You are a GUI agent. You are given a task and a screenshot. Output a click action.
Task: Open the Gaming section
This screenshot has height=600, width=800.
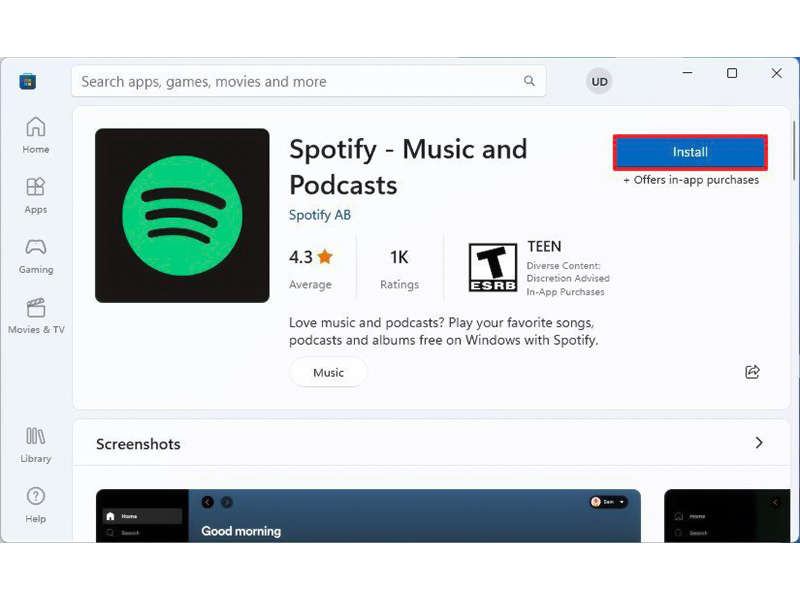[36, 256]
